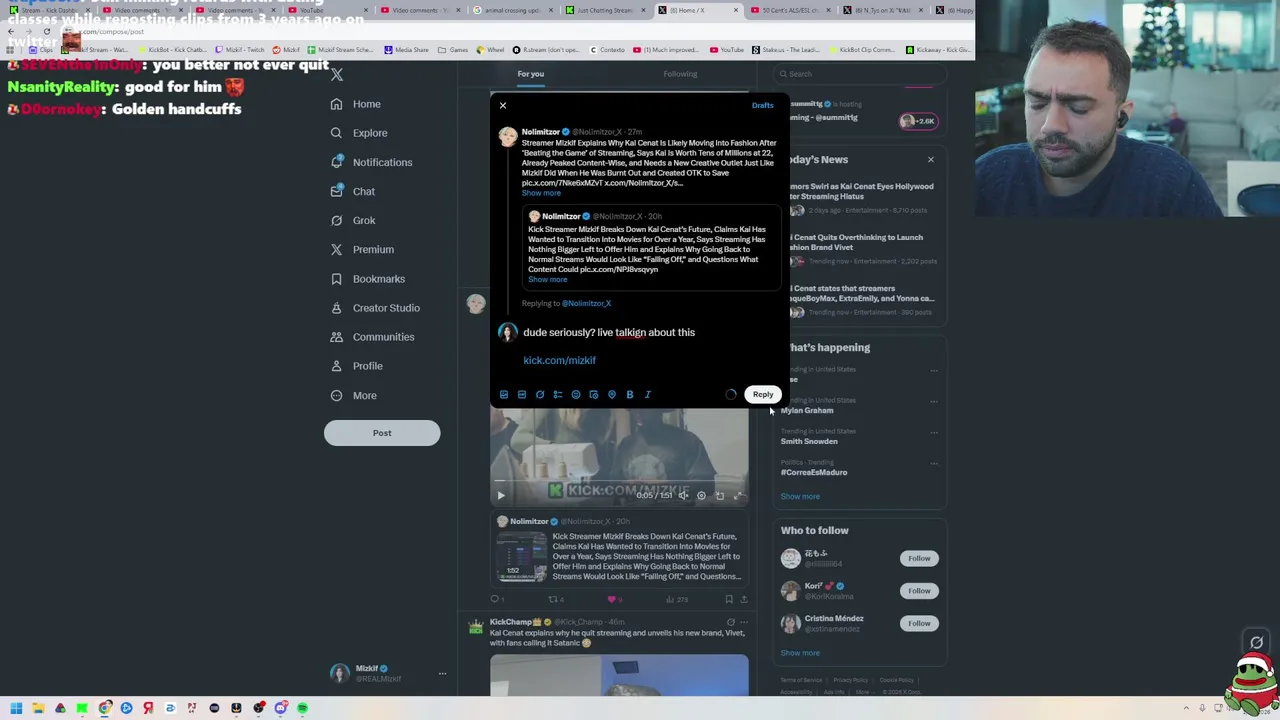The image size is (1280, 720).
Task: Open Smith Snowden trend options
Action: pos(934,432)
